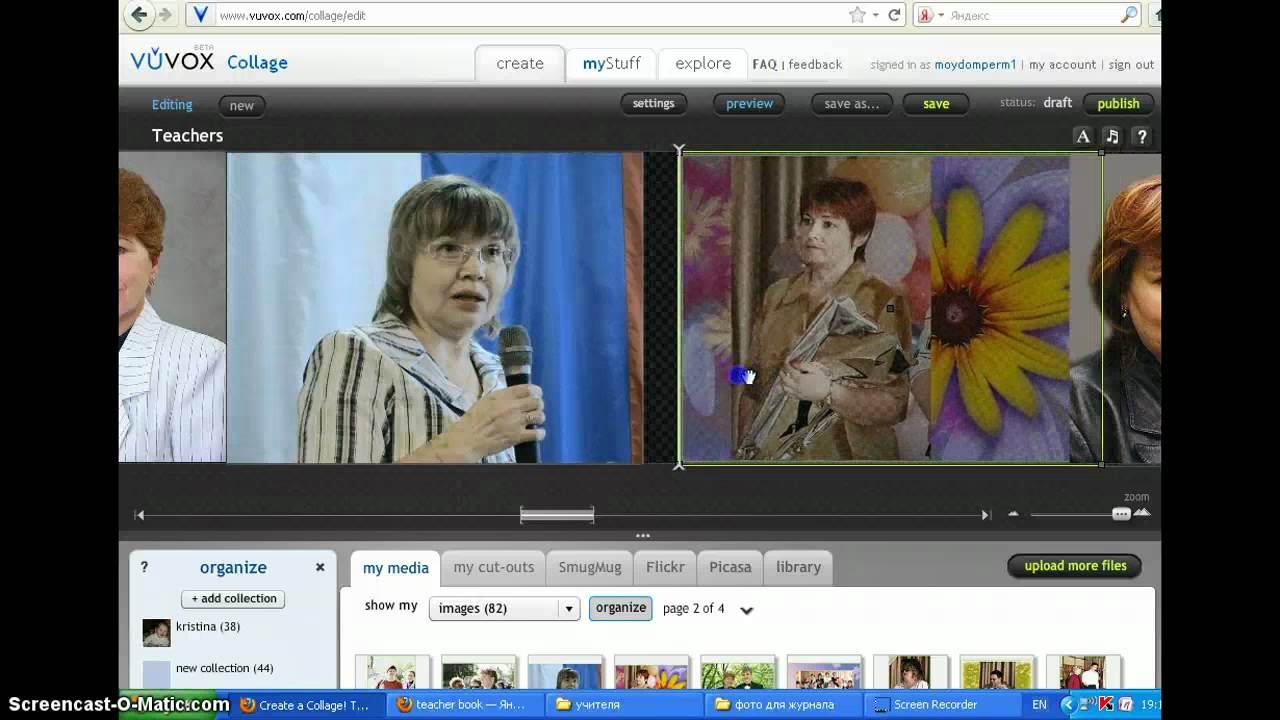Switch to the create tab
This screenshot has height=720, width=1280.
[520, 63]
